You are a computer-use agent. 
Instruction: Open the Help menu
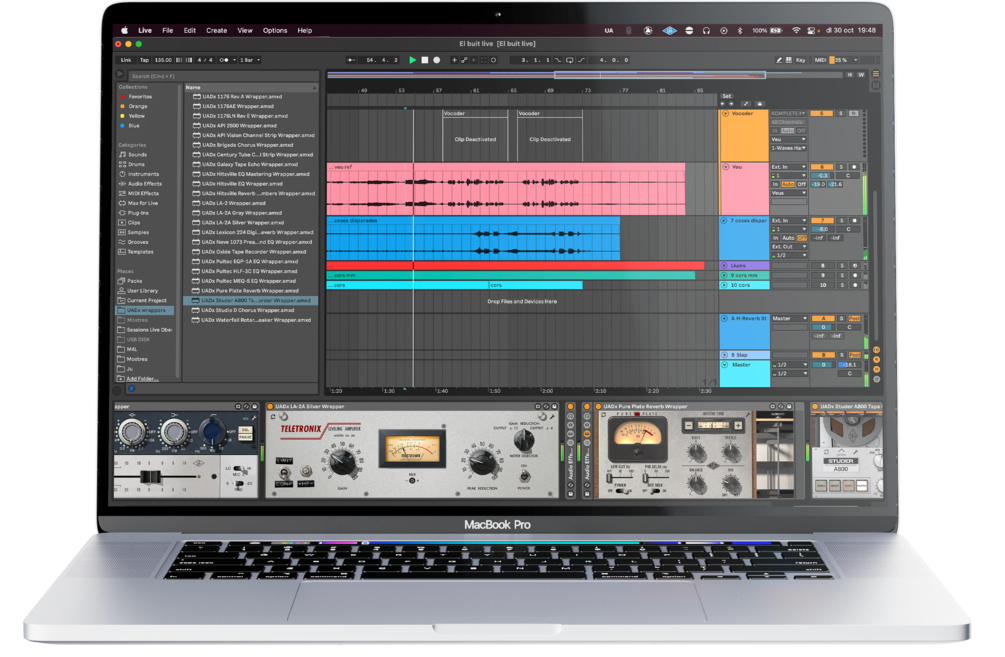tap(304, 30)
